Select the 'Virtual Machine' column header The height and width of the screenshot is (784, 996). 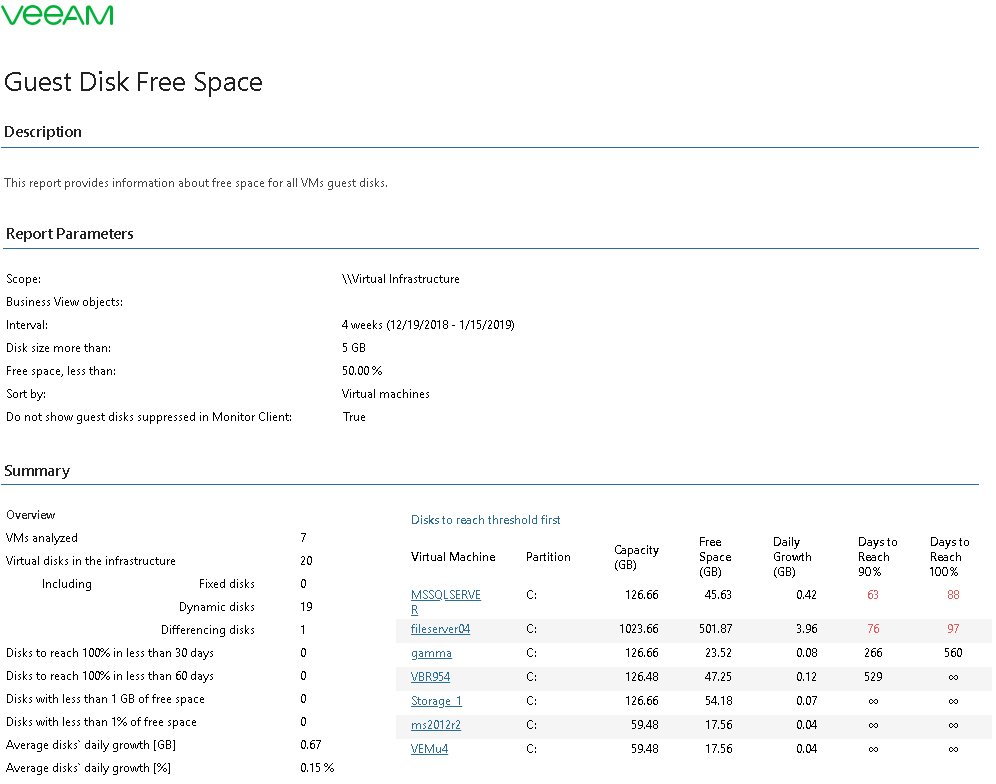coord(453,557)
